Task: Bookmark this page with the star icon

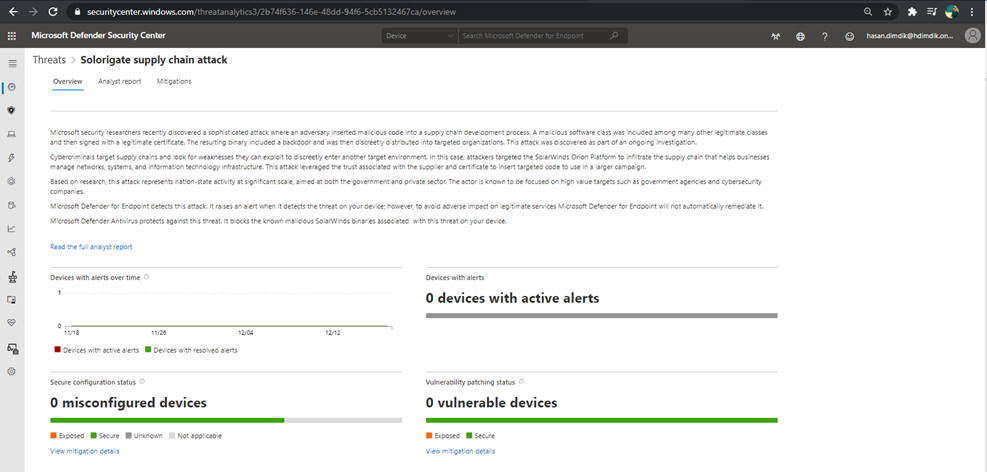Action: (x=888, y=12)
